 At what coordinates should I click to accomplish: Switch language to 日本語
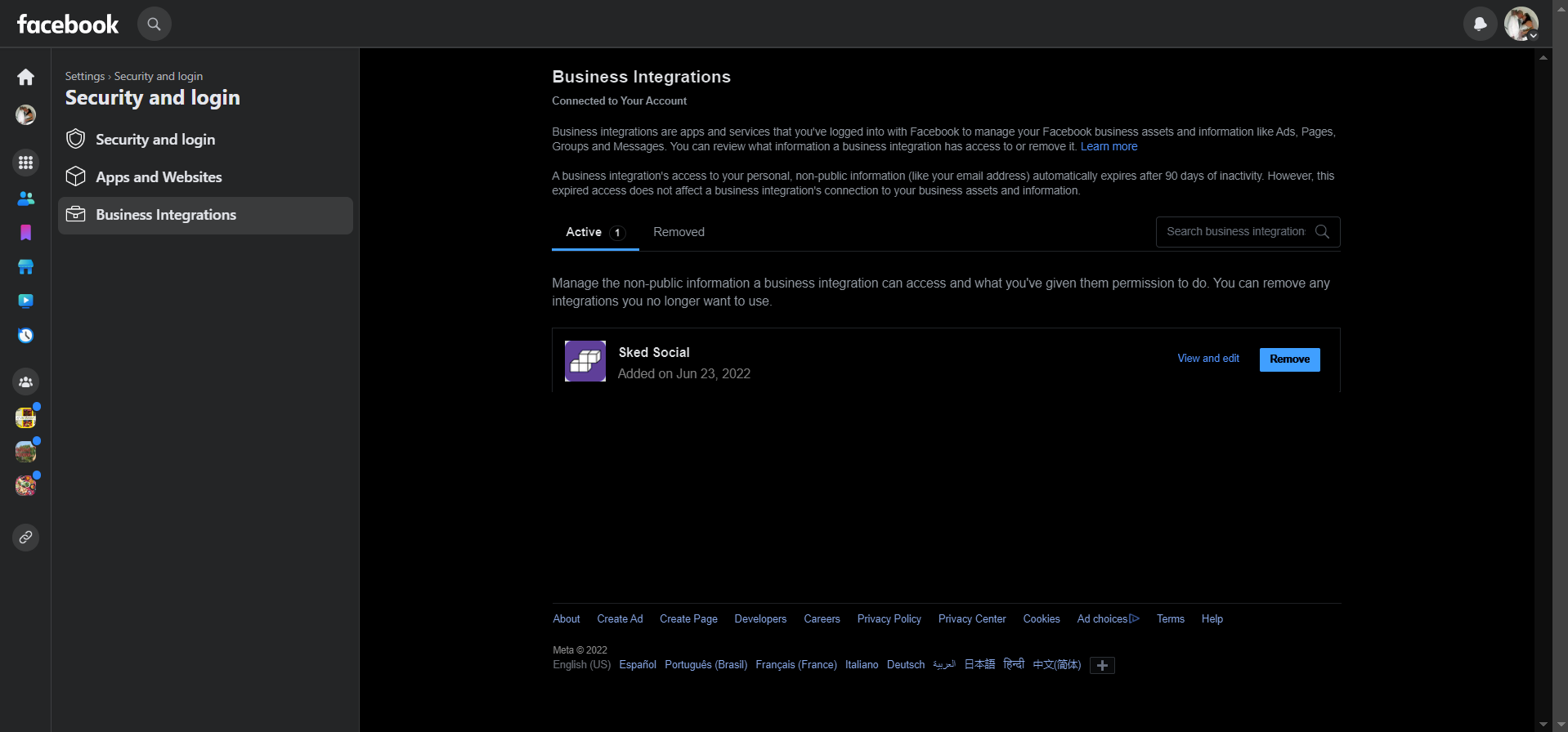(979, 665)
